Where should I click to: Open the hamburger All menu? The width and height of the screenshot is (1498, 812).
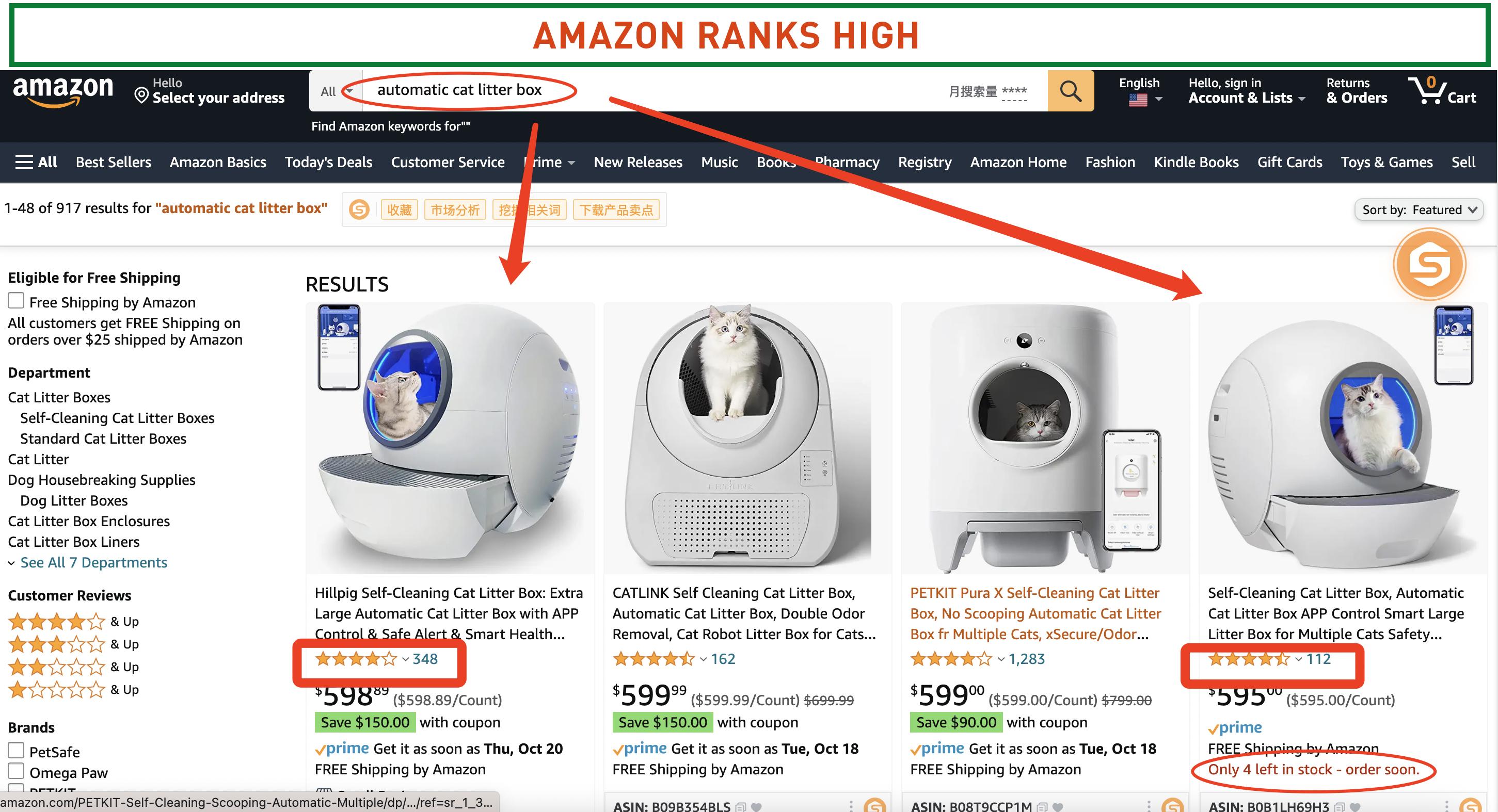[36, 162]
